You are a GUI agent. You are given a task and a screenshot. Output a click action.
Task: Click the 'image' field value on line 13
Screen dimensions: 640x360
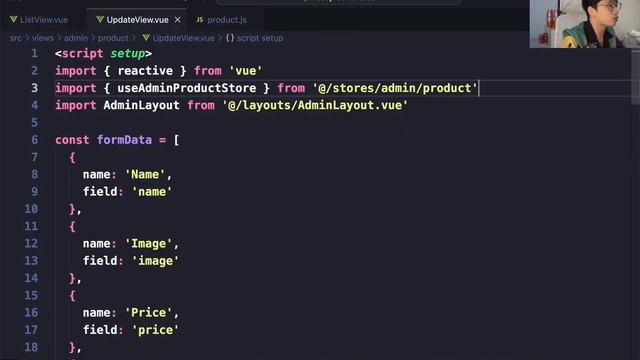pyautogui.click(x=155, y=261)
